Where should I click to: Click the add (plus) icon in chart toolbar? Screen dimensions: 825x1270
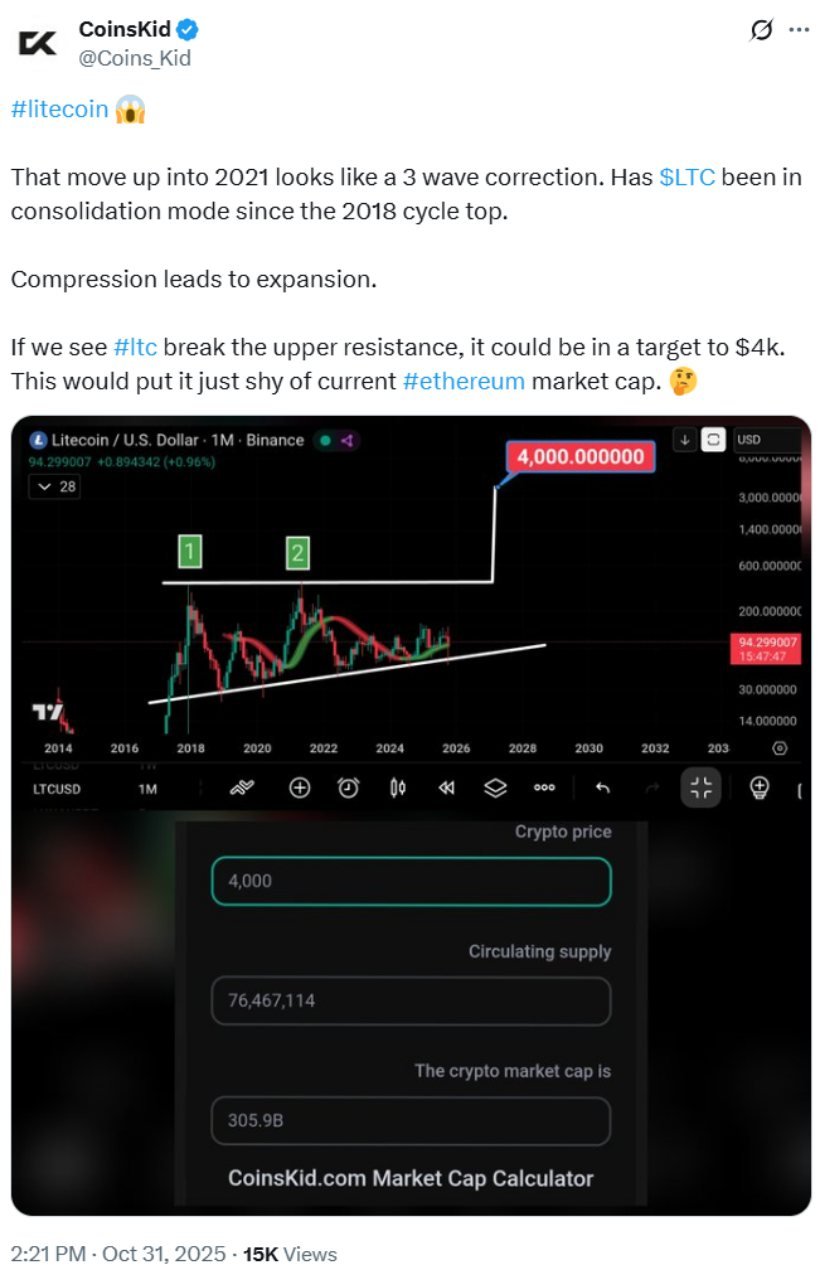coord(299,788)
